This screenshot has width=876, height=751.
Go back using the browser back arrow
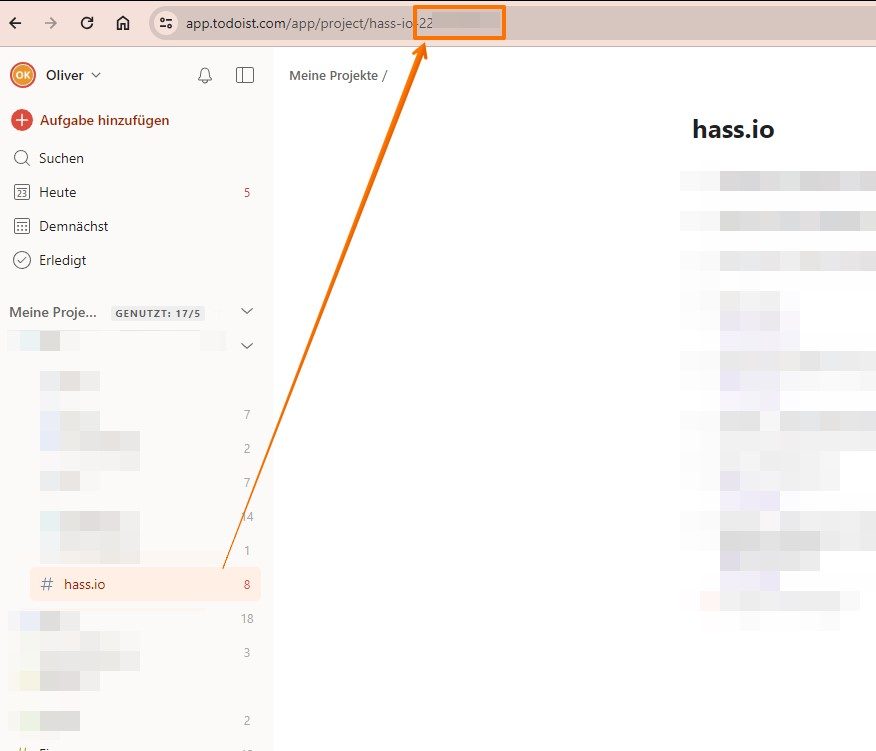pos(16,23)
